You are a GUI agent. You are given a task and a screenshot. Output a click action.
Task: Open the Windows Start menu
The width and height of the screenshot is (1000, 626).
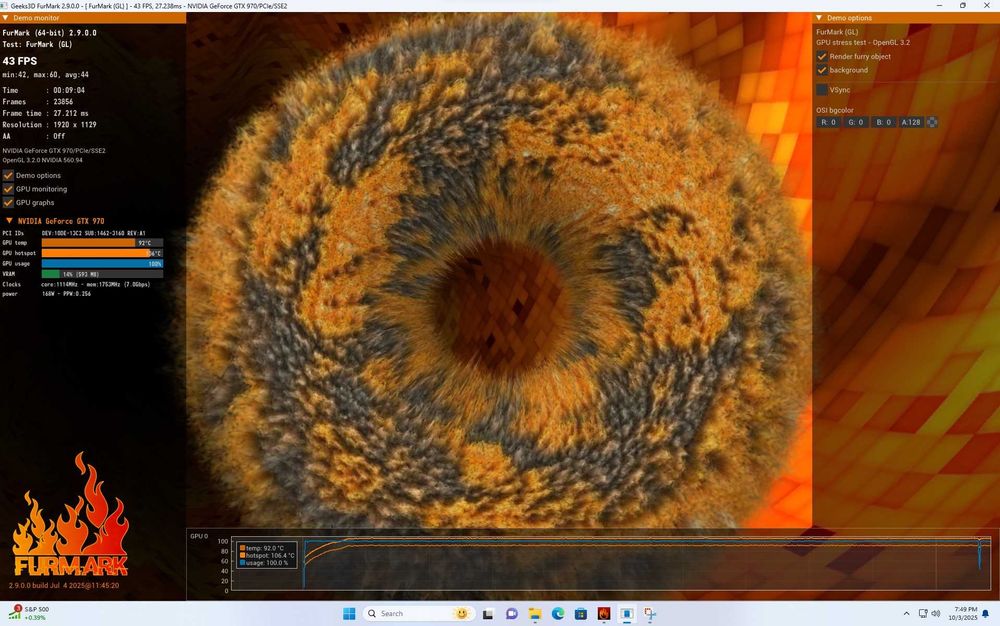click(349, 613)
